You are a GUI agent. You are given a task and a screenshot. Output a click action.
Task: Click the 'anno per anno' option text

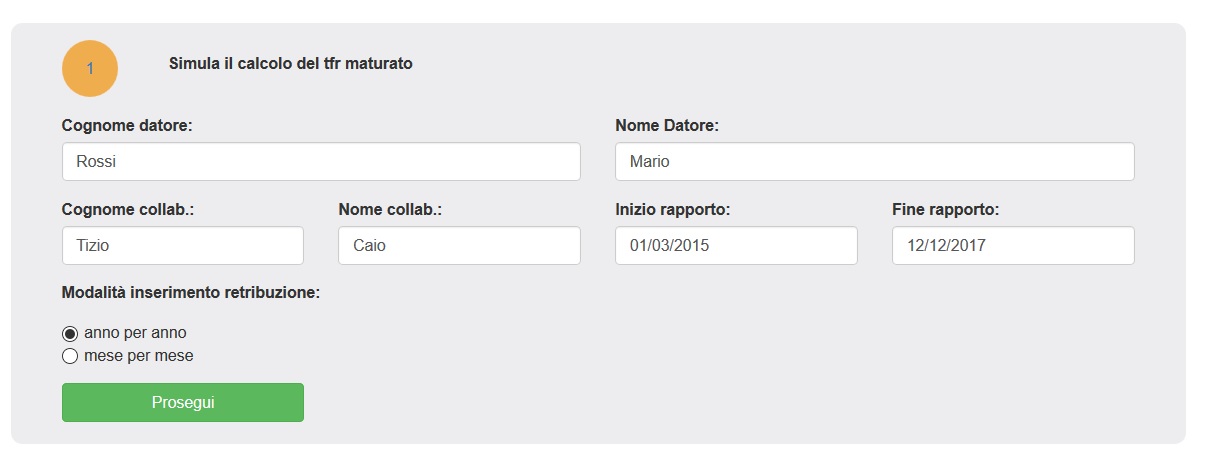point(135,333)
